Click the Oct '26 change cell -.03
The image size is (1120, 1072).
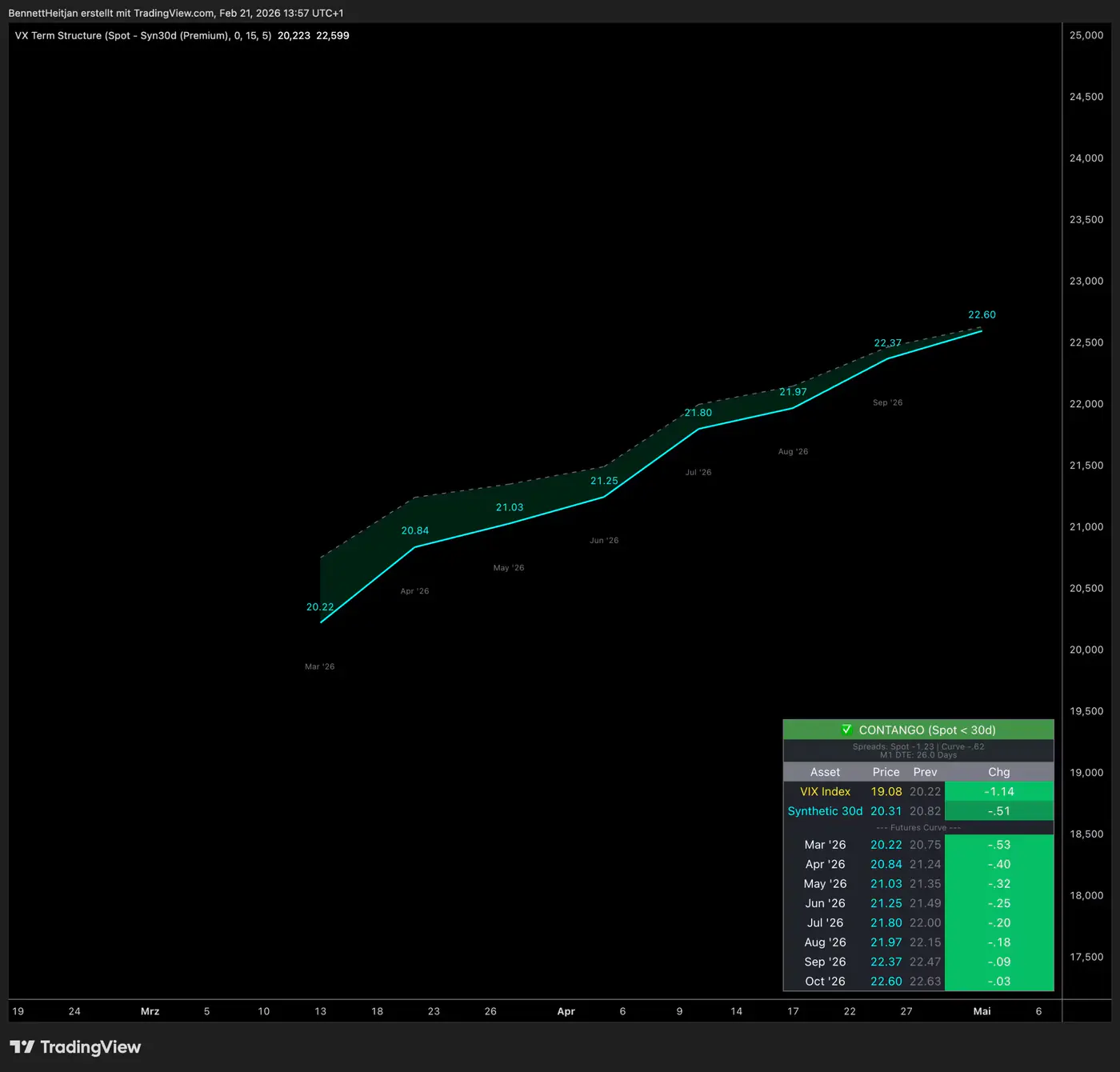(x=999, y=982)
